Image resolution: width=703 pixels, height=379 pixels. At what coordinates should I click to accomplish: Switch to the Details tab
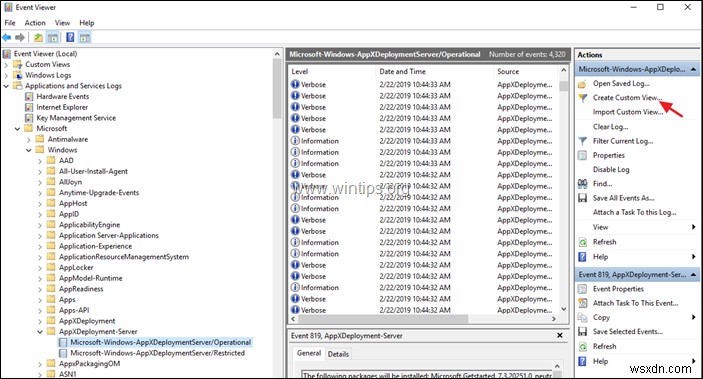coord(338,354)
